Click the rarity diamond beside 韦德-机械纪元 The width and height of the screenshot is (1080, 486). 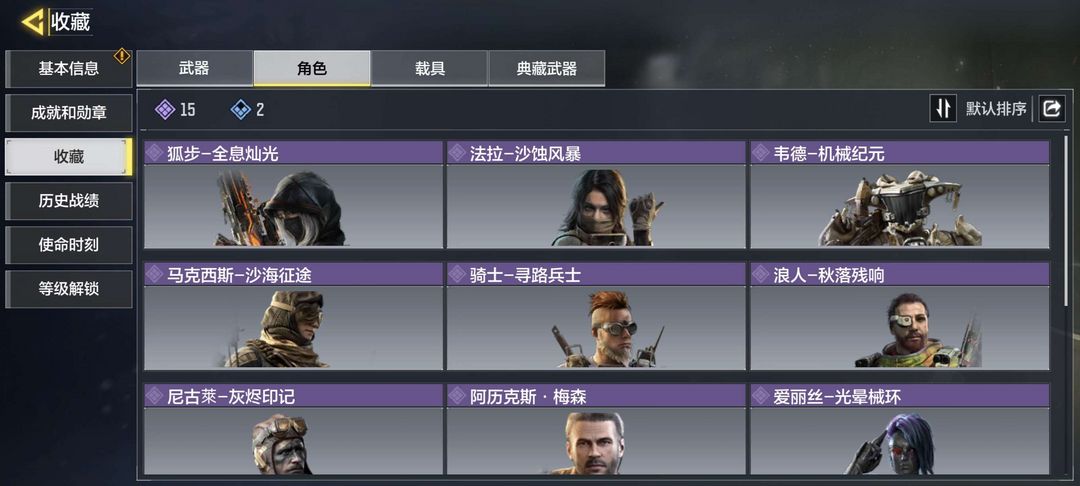coord(760,153)
